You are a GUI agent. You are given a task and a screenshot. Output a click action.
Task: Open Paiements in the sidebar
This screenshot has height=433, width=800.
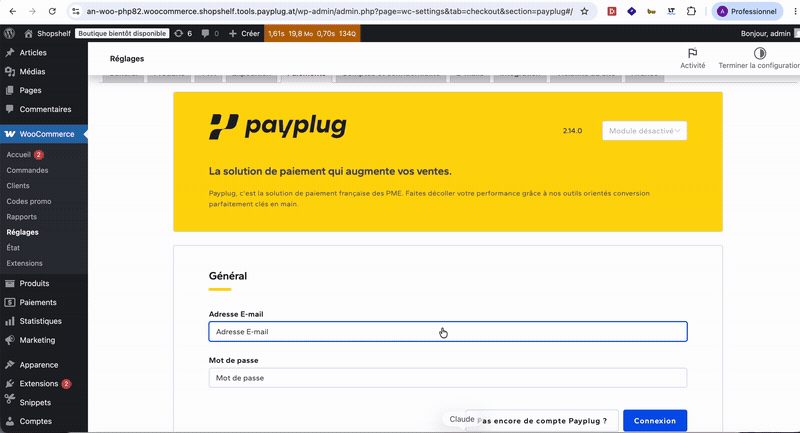pyautogui.click(x=38, y=302)
